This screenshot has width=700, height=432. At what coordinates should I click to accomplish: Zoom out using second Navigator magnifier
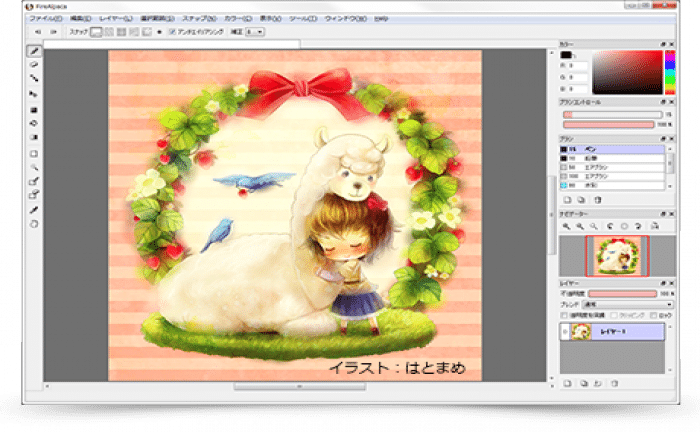(580, 226)
